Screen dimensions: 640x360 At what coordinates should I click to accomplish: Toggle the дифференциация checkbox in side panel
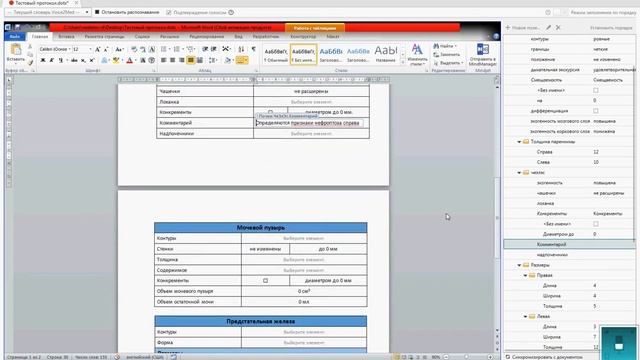pyautogui.click(x=596, y=111)
